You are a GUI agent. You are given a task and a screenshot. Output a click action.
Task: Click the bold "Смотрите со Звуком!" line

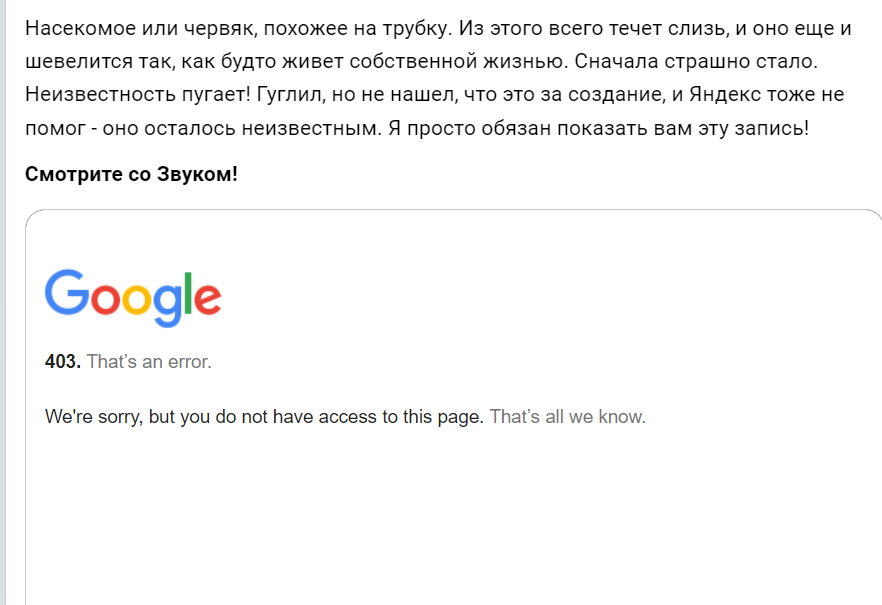pyautogui.click(x=131, y=175)
